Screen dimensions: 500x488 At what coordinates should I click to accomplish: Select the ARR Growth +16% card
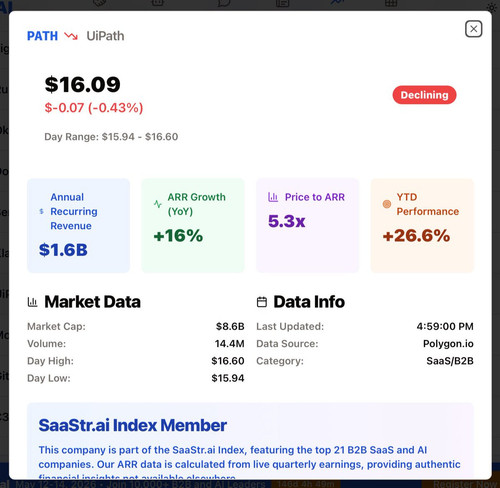click(193, 226)
